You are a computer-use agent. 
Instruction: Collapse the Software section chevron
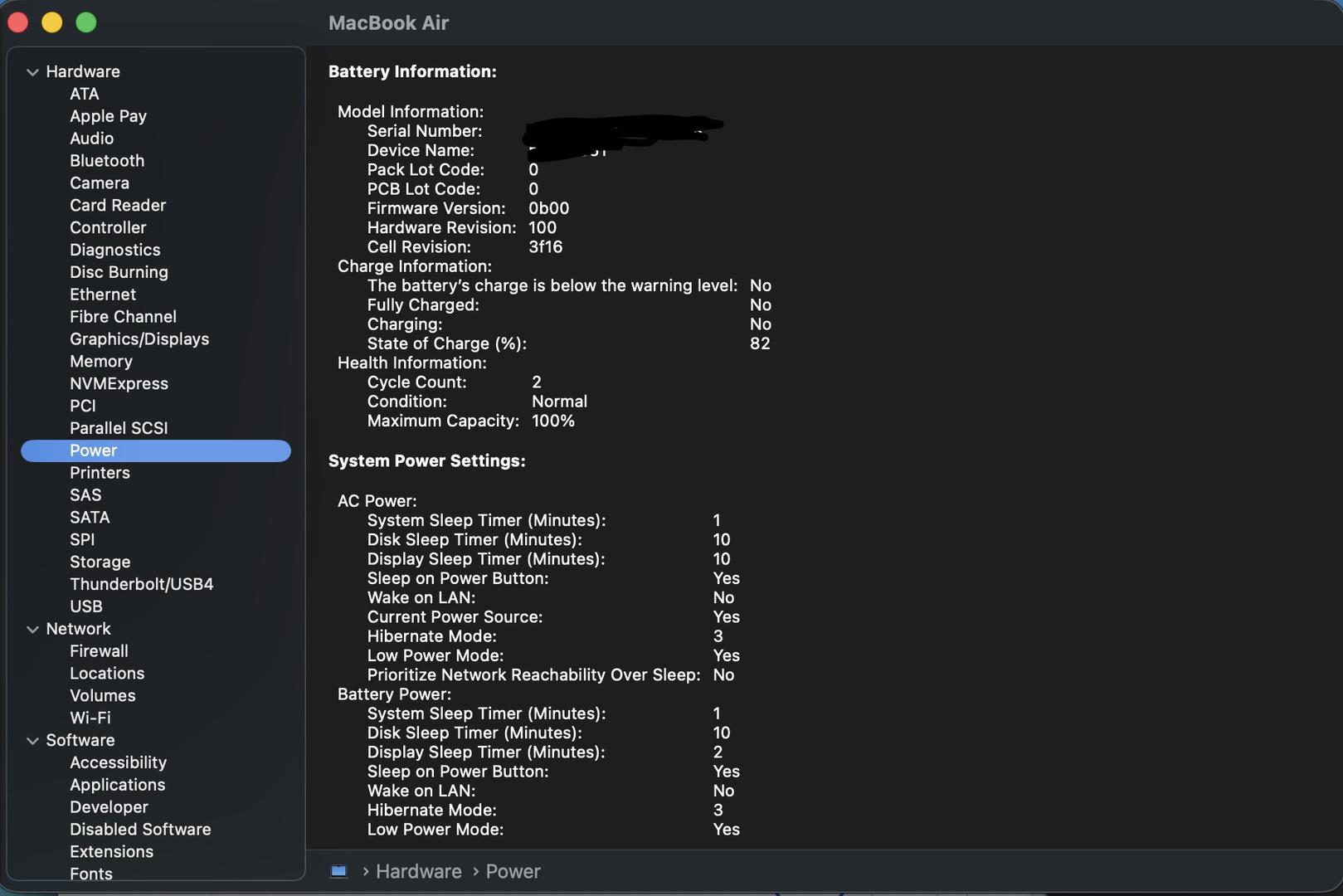click(x=32, y=741)
